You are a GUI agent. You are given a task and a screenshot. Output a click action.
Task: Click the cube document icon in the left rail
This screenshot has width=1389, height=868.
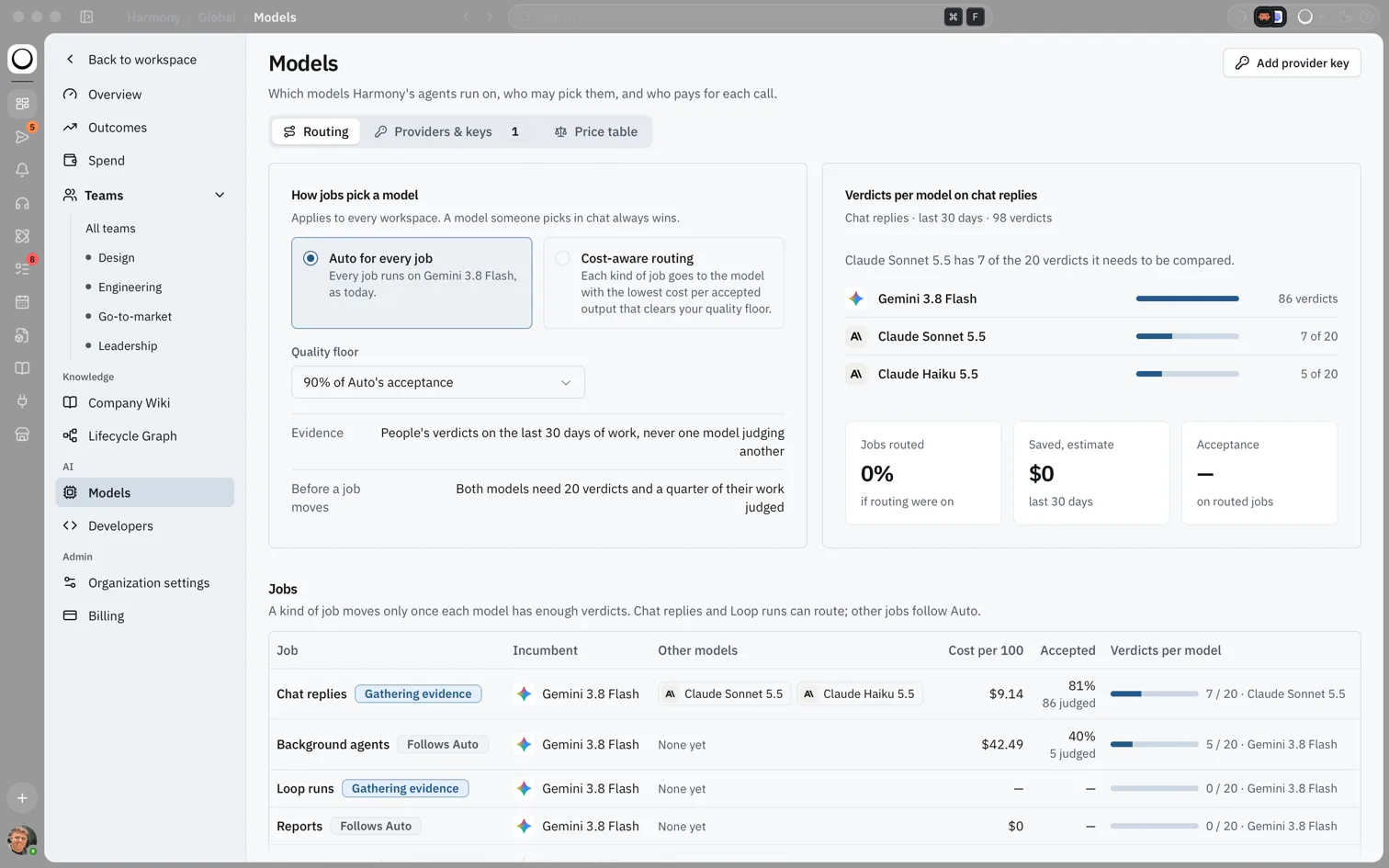[22, 335]
